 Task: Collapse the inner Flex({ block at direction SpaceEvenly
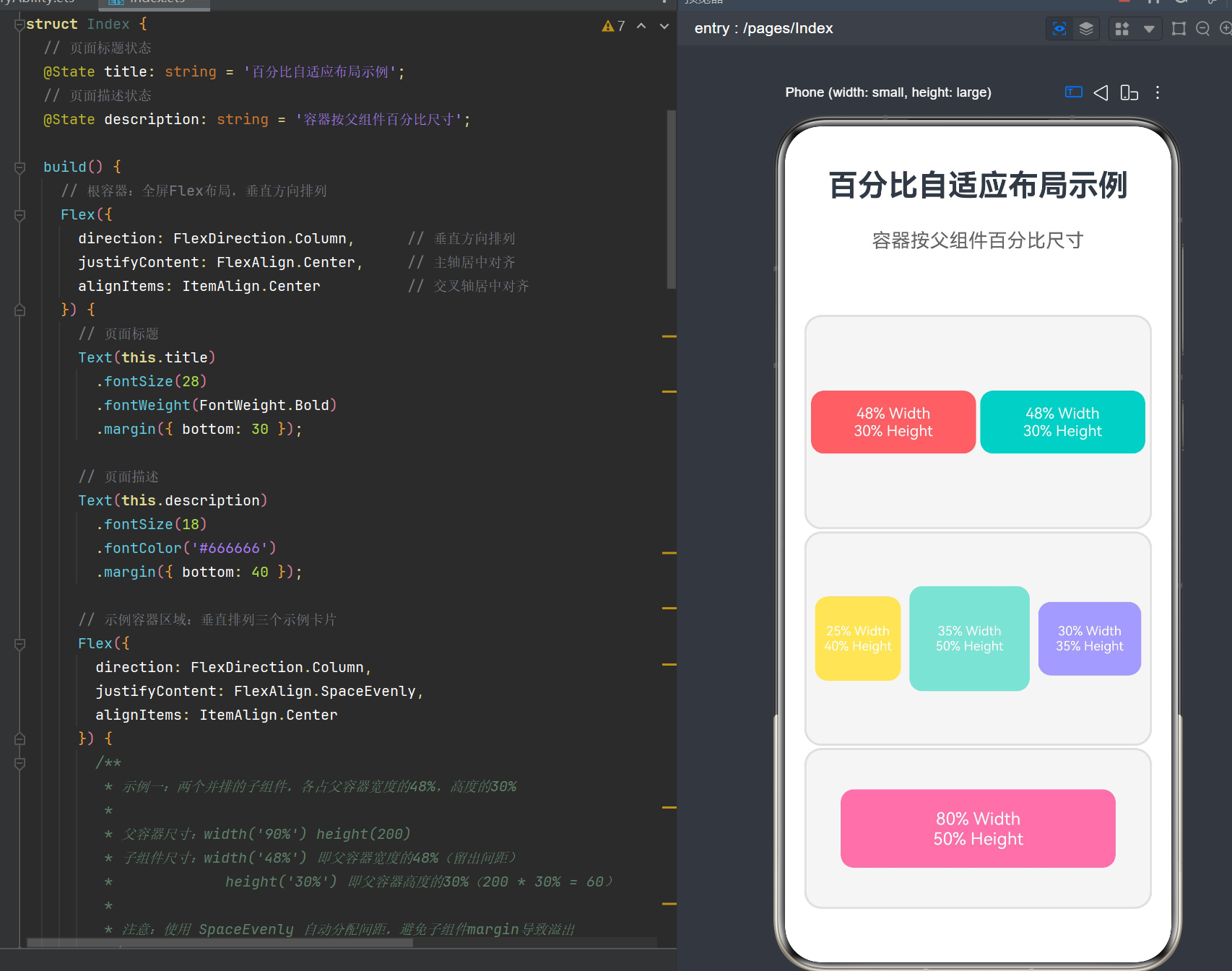(19, 644)
